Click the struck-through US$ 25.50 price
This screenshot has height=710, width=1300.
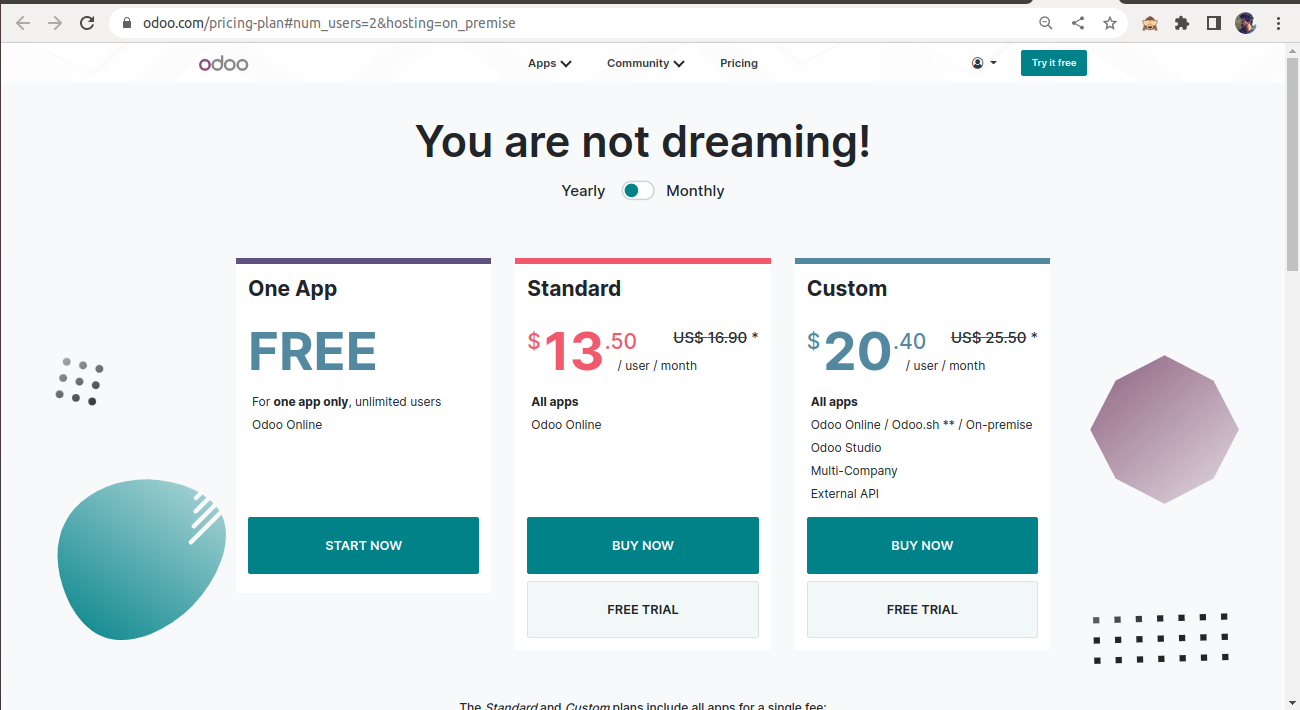click(x=988, y=338)
